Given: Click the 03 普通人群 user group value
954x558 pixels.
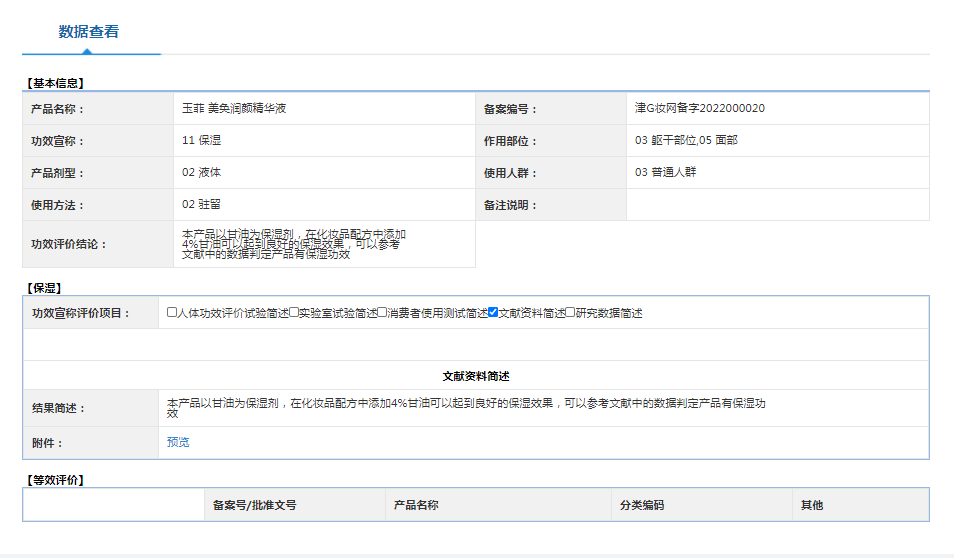Looking at the screenshot, I should point(665,172).
